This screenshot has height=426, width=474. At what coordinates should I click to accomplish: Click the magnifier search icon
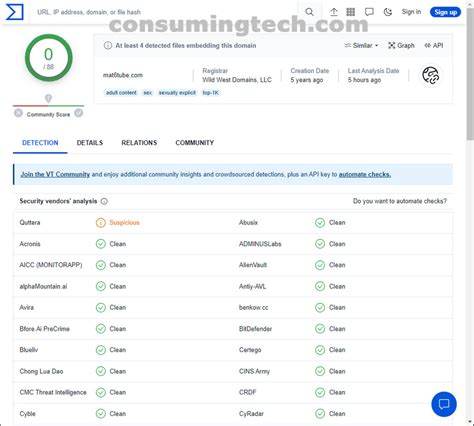click(309, 12)
